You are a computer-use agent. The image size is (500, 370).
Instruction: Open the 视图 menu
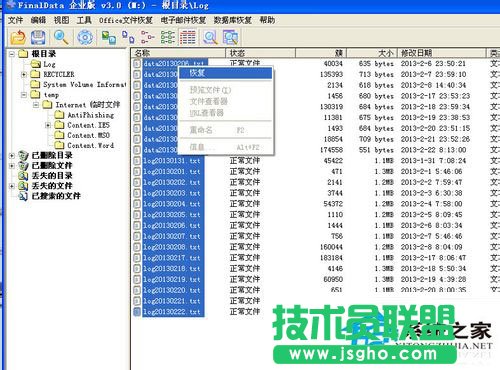coord(61,20)
